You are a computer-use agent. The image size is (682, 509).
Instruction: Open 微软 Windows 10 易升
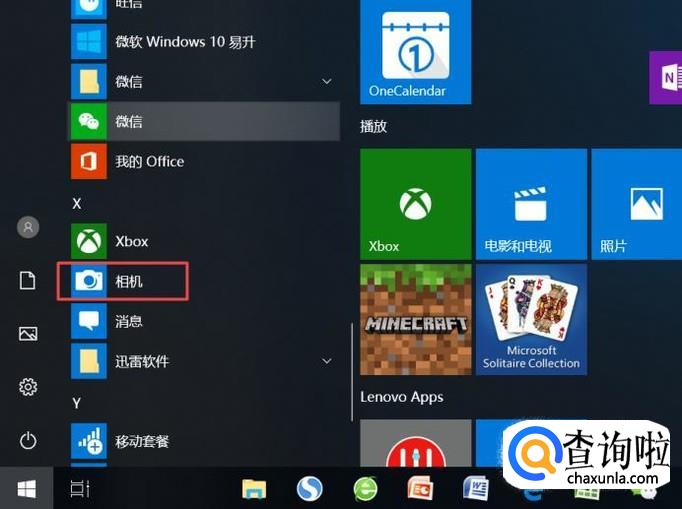[204, 41]
